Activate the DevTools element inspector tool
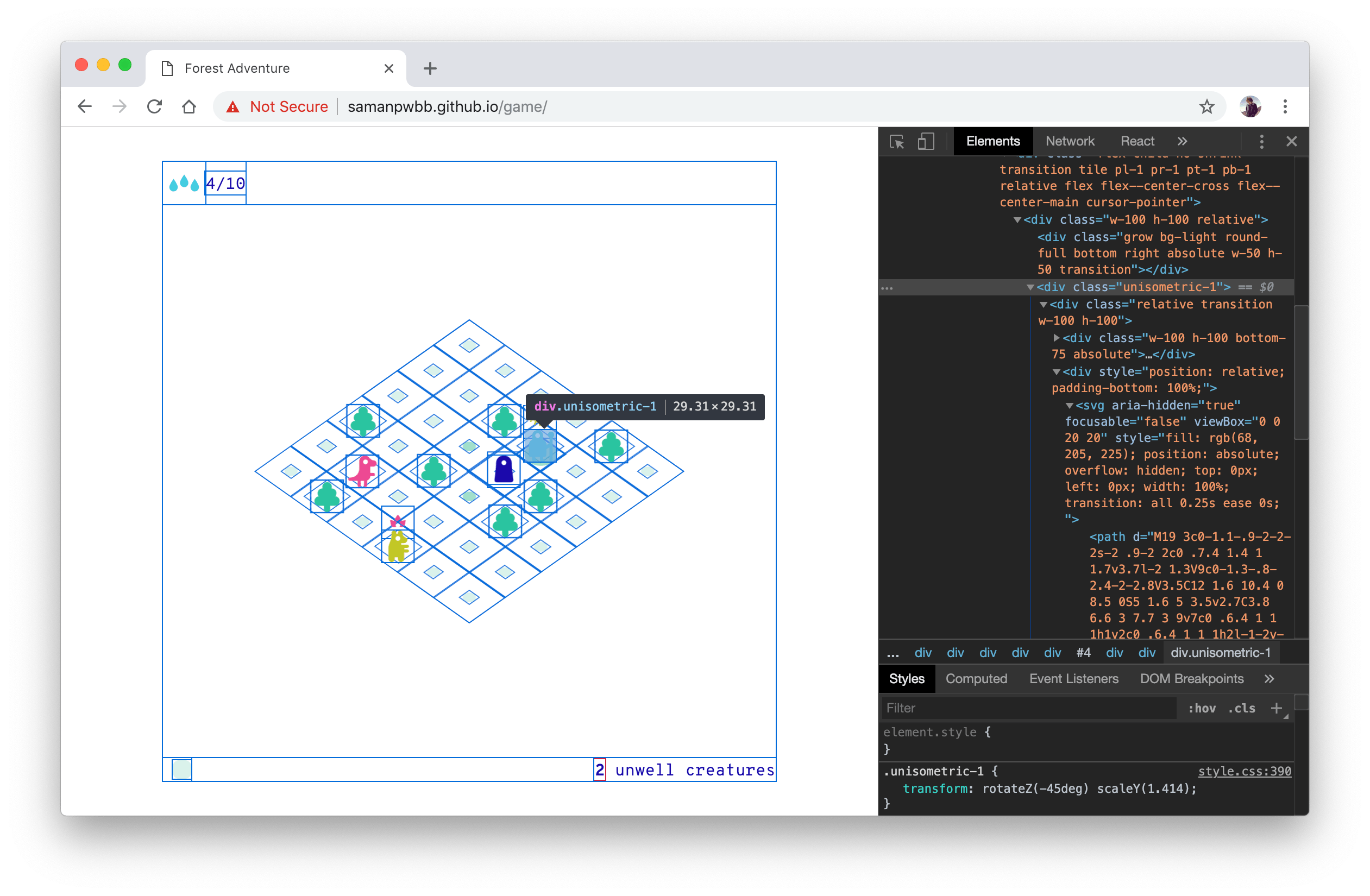 click(x=897, y=142)
